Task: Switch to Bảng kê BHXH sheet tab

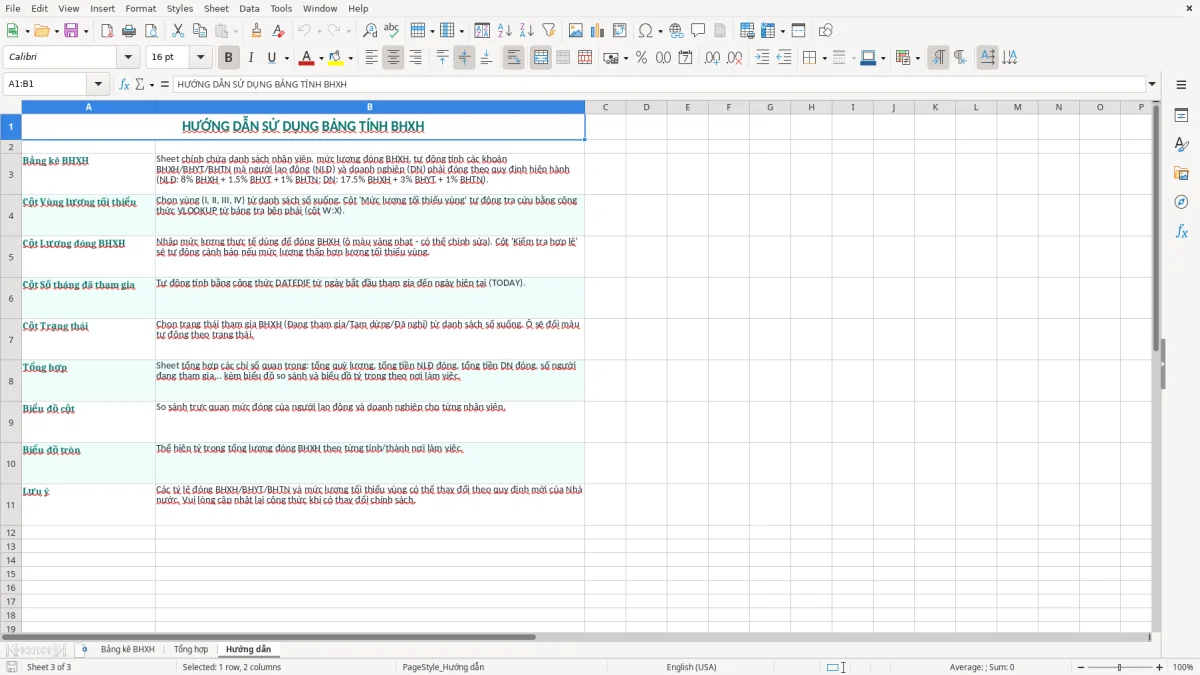Action: 127,649
